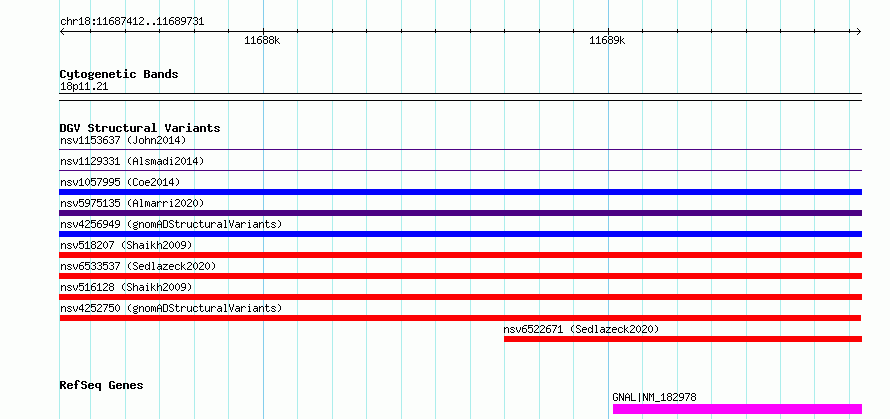Open variant nsv5975135 (Almarri2020) label
This screenshot has width=890, height=419.
coord(132,203)
